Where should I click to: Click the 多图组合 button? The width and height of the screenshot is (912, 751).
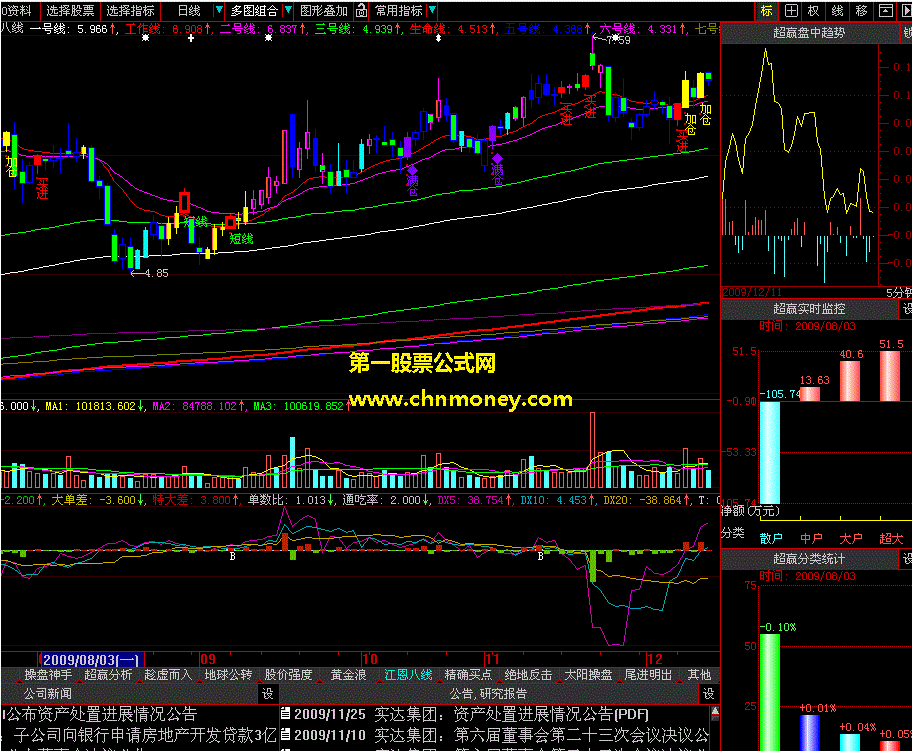(254, 10)
